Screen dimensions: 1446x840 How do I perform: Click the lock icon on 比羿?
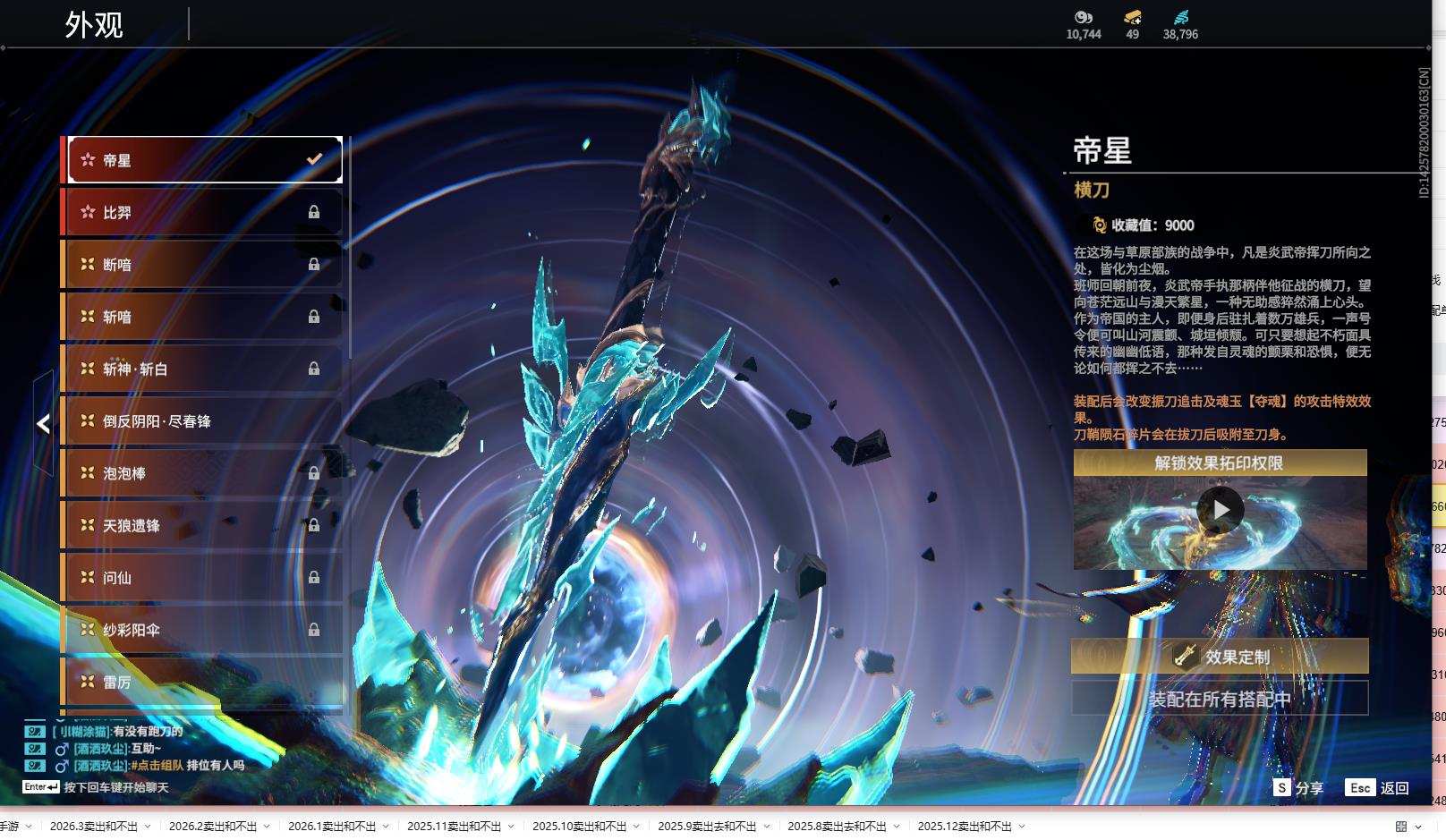coord(314,212)
